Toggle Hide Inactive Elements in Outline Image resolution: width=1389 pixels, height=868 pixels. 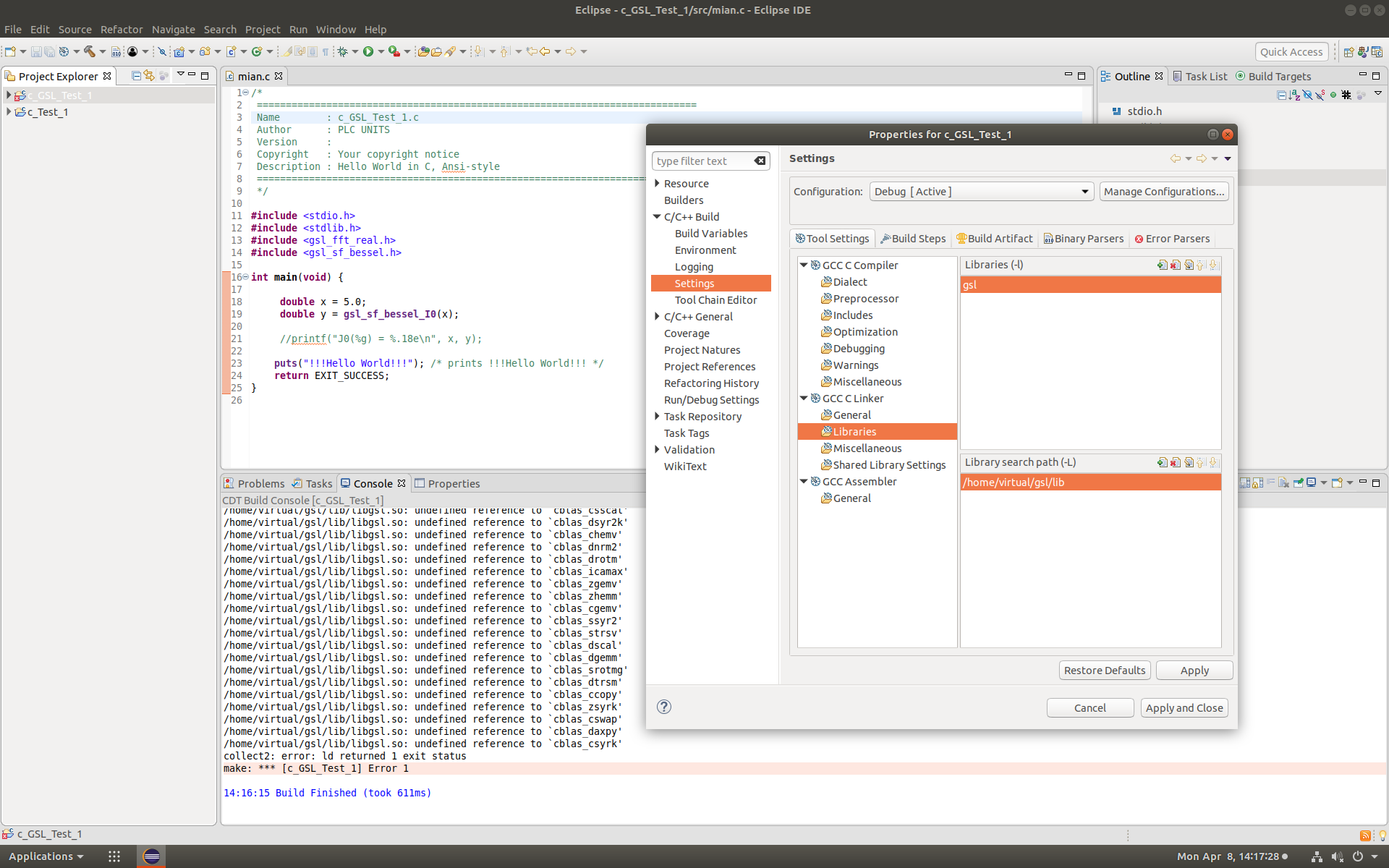coord(1346,95)
